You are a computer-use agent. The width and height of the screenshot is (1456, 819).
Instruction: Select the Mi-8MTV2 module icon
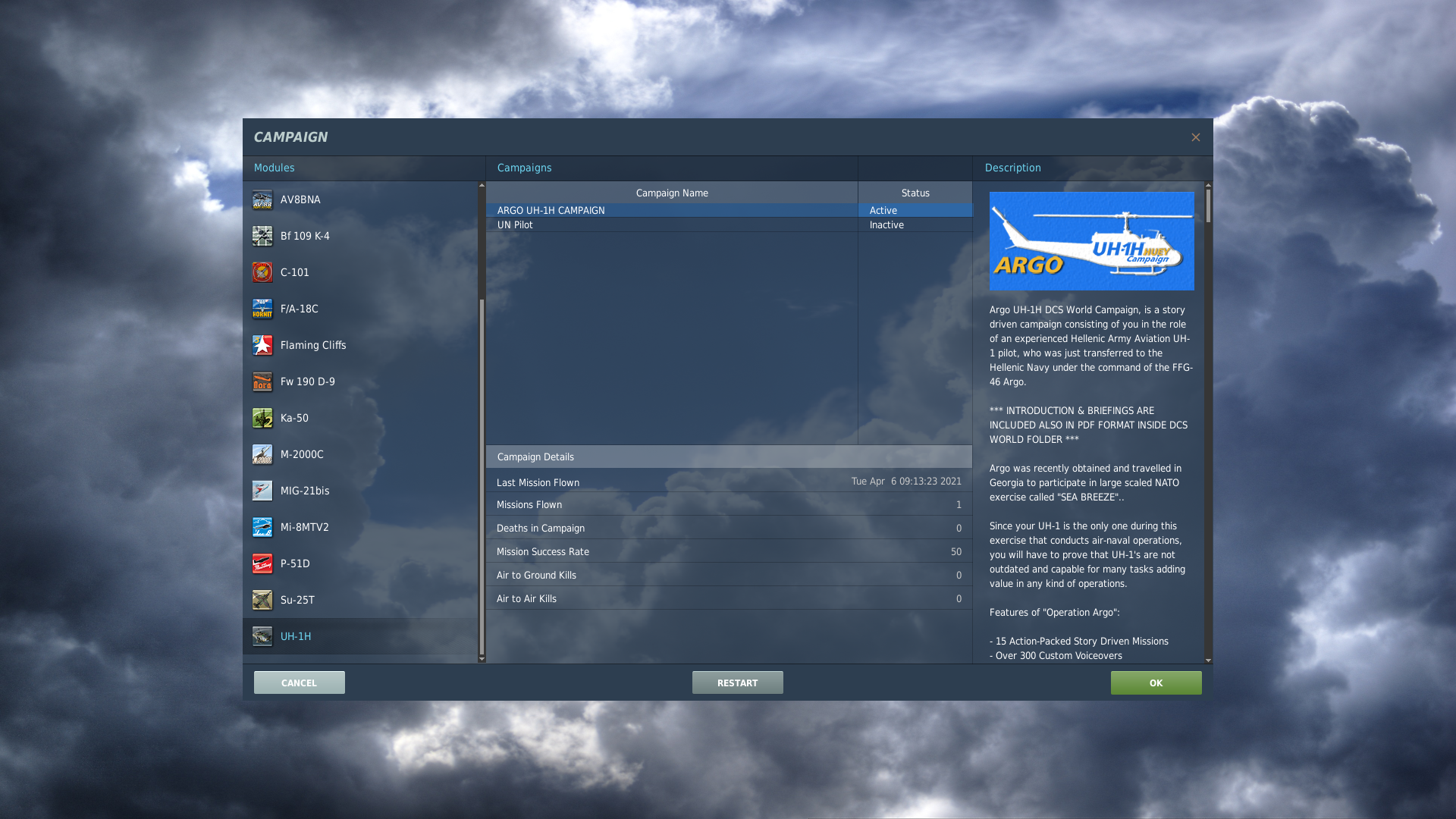pos(262,527)
